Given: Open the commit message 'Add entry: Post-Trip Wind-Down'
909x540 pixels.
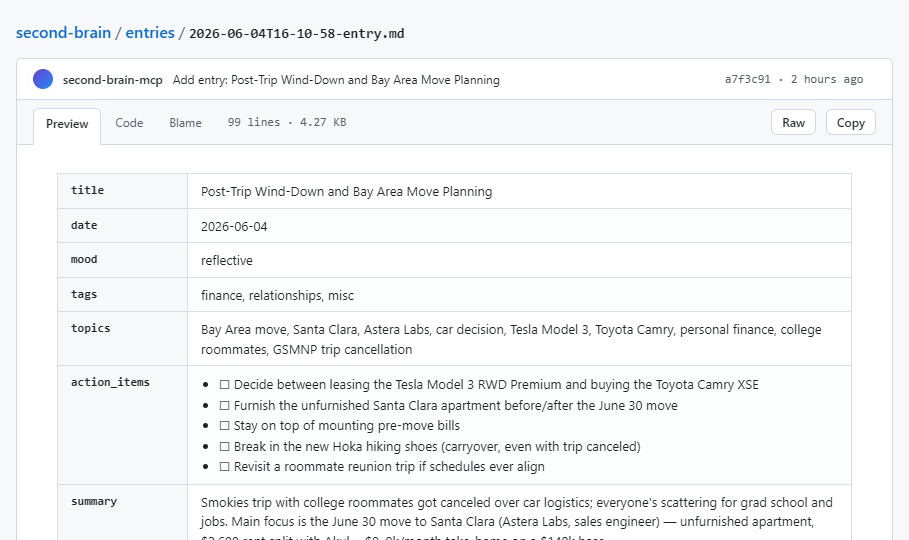Looking at the screenshot, I should (x=336, y=80).
